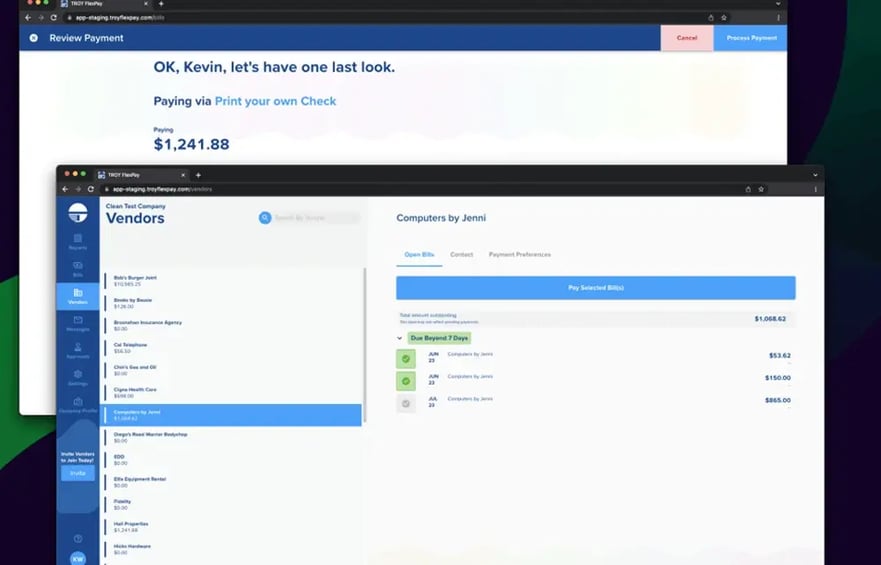Screen dimensions: 881x565
Task: Click the $1,068.62 total outstanding amount
Action: [770, 319]
